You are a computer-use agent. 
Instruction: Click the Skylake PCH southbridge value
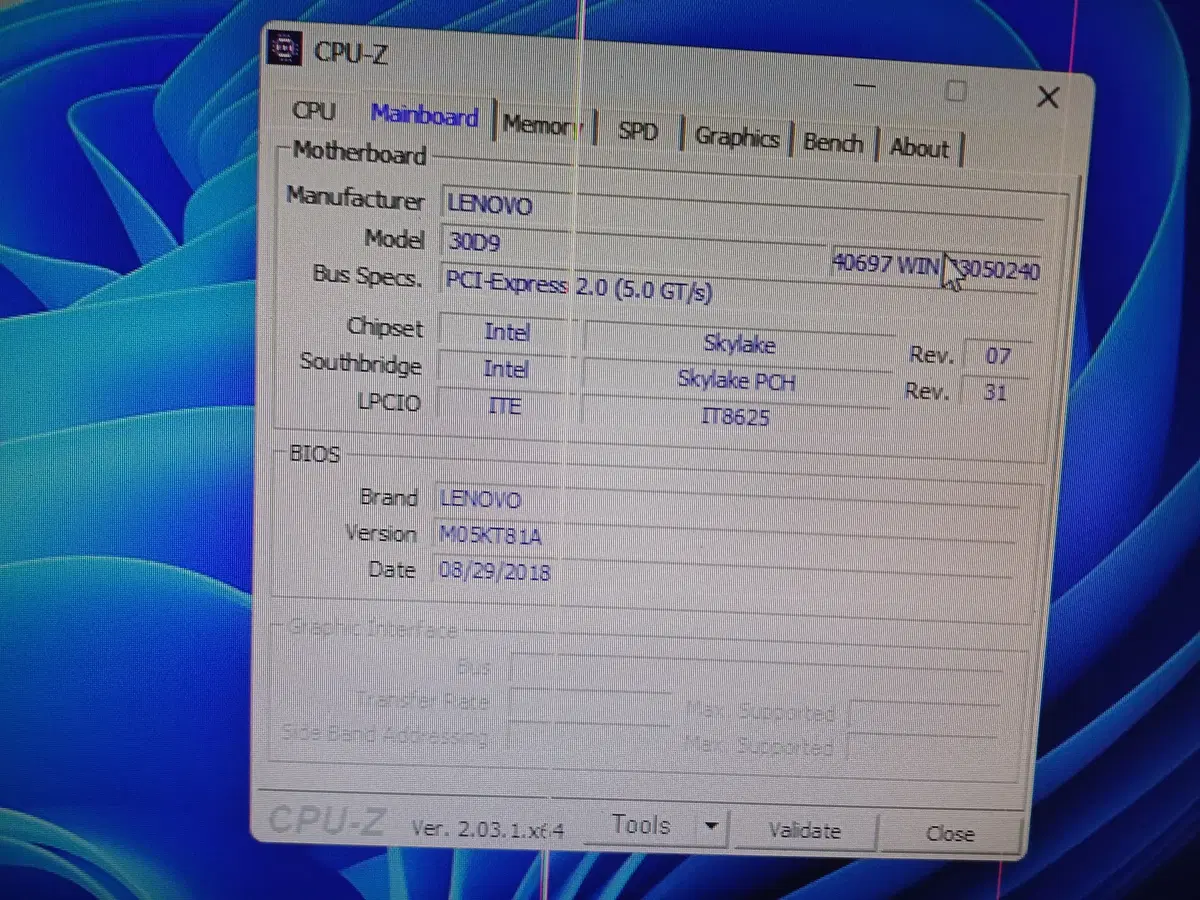pyautogui.click(x=736, y=380)
